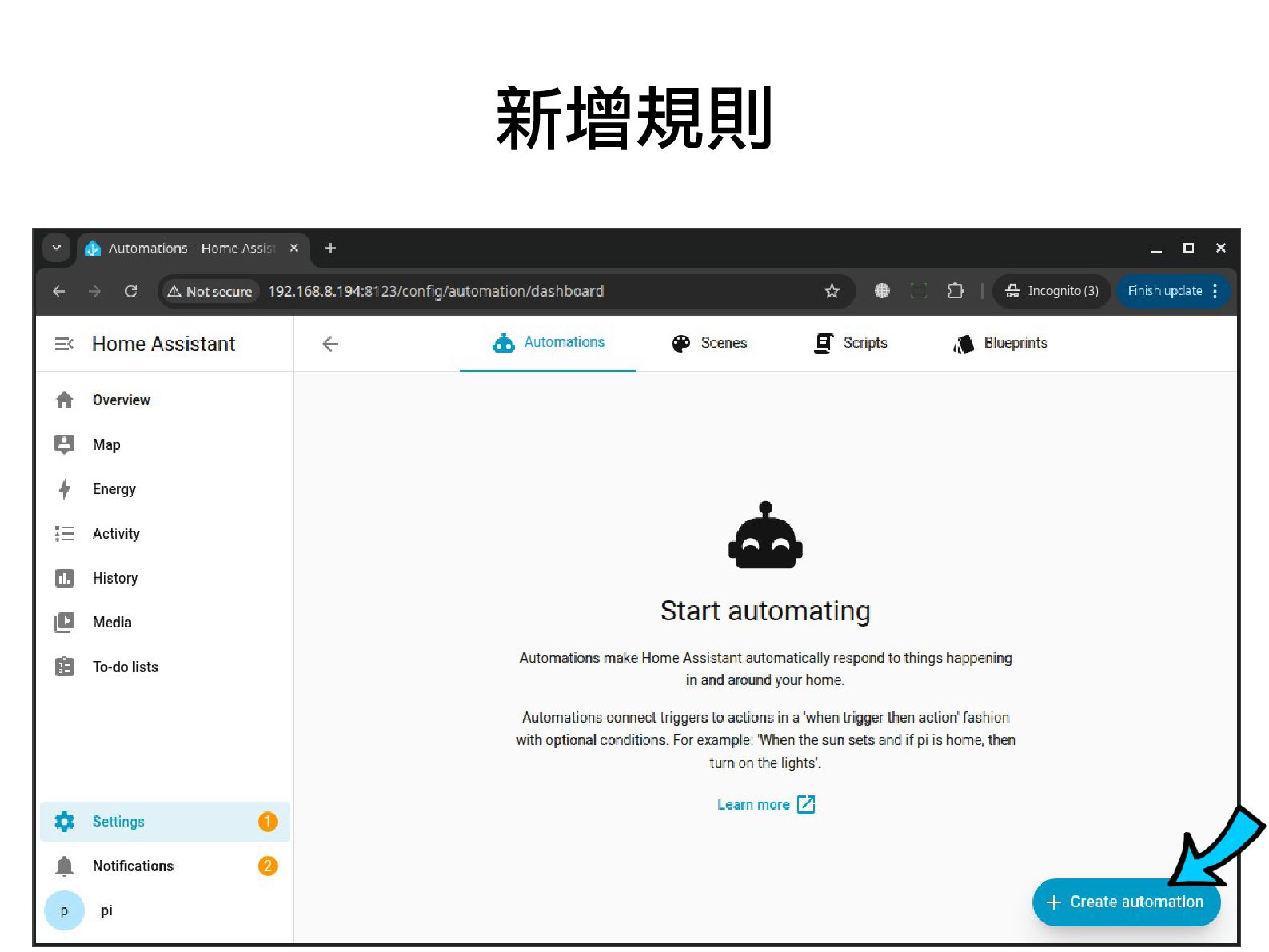This screenshot has height=952, width=1269.
Task: Switch to the Scenes tab
Action: coord(709,343)
